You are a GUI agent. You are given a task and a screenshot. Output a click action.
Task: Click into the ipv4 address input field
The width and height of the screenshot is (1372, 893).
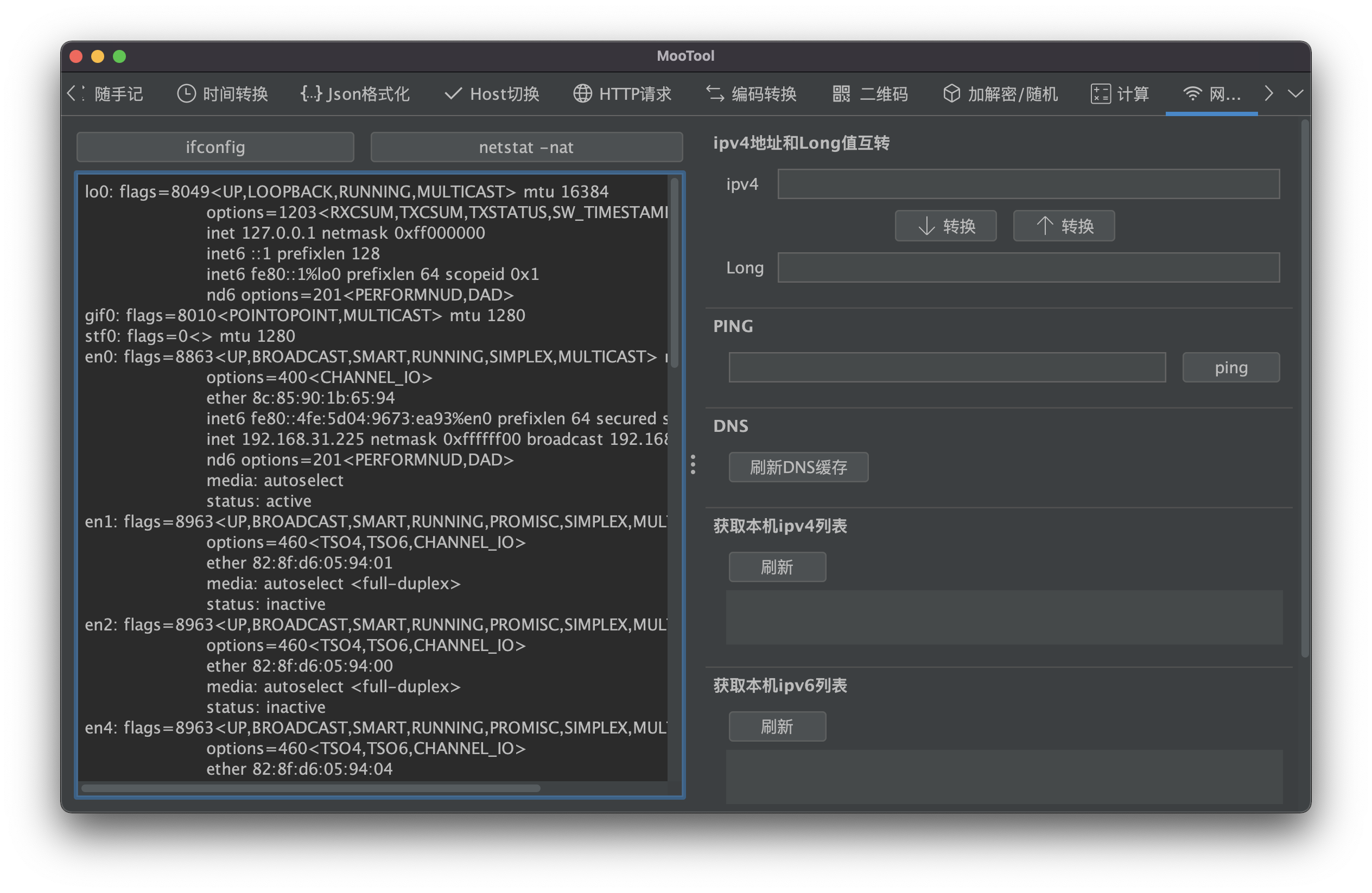click(x=1028, y=184)
